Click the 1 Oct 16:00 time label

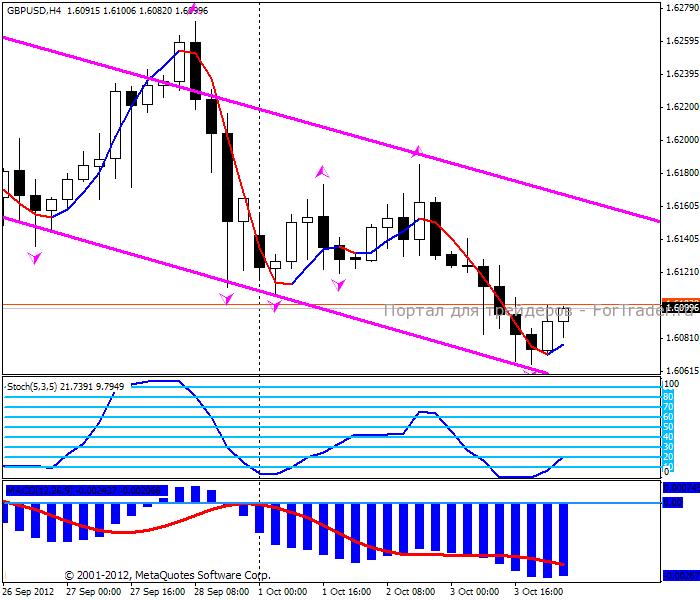click(x=347, y=592)
